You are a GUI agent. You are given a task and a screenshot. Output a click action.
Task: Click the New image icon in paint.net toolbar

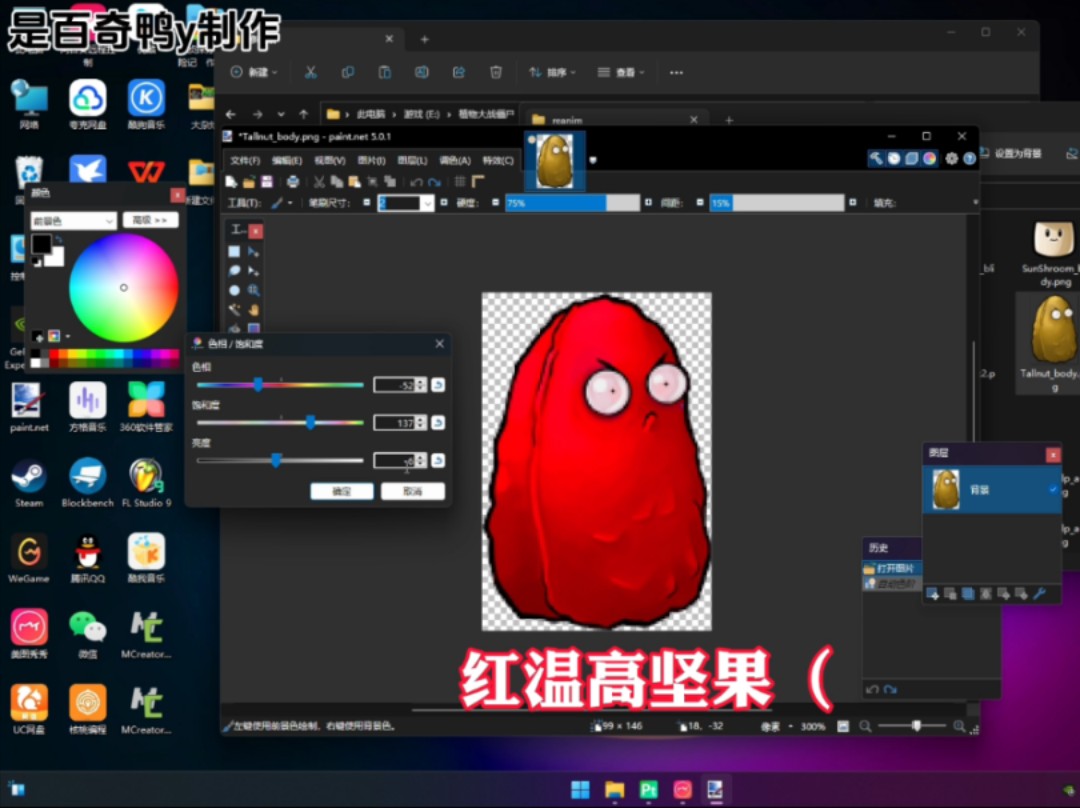[231, 182]
